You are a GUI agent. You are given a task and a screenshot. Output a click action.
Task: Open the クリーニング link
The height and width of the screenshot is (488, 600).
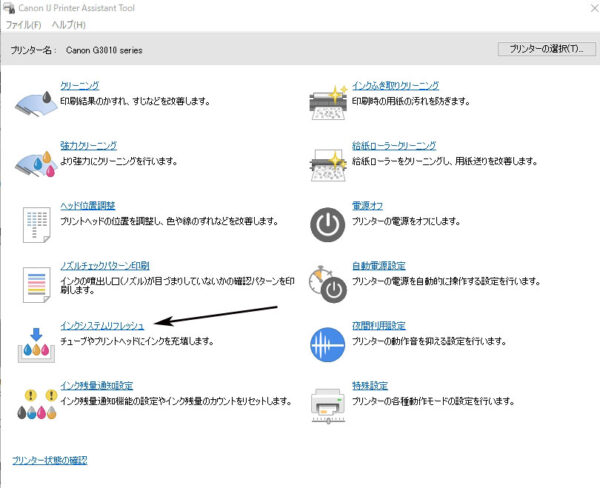[80, 85]
